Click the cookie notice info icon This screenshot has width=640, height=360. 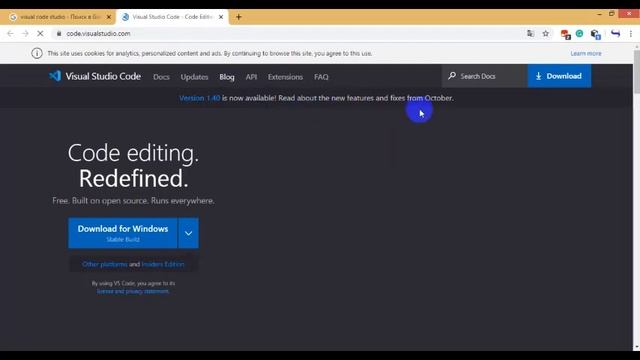[37, 53]
